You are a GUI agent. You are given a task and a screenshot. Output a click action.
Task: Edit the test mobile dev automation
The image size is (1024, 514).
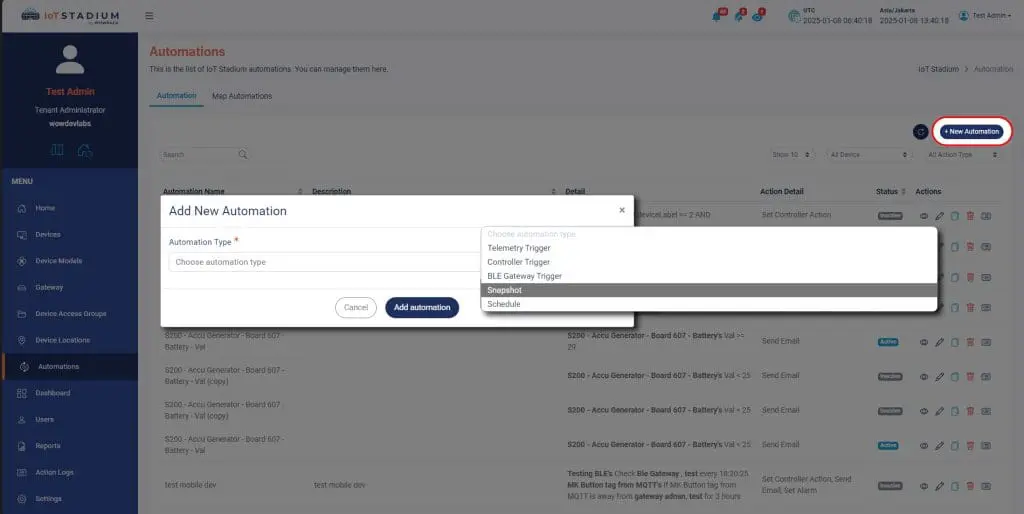(939, 485)
